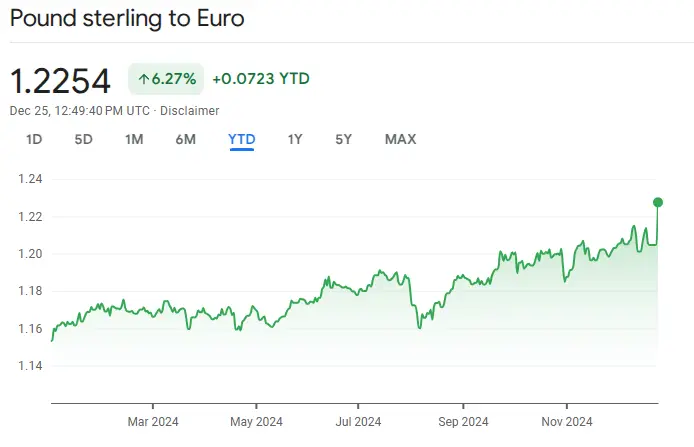Click the Sep 2024 axis label
The width and height of the screenshot is (694, 447).
pos(462,421)
